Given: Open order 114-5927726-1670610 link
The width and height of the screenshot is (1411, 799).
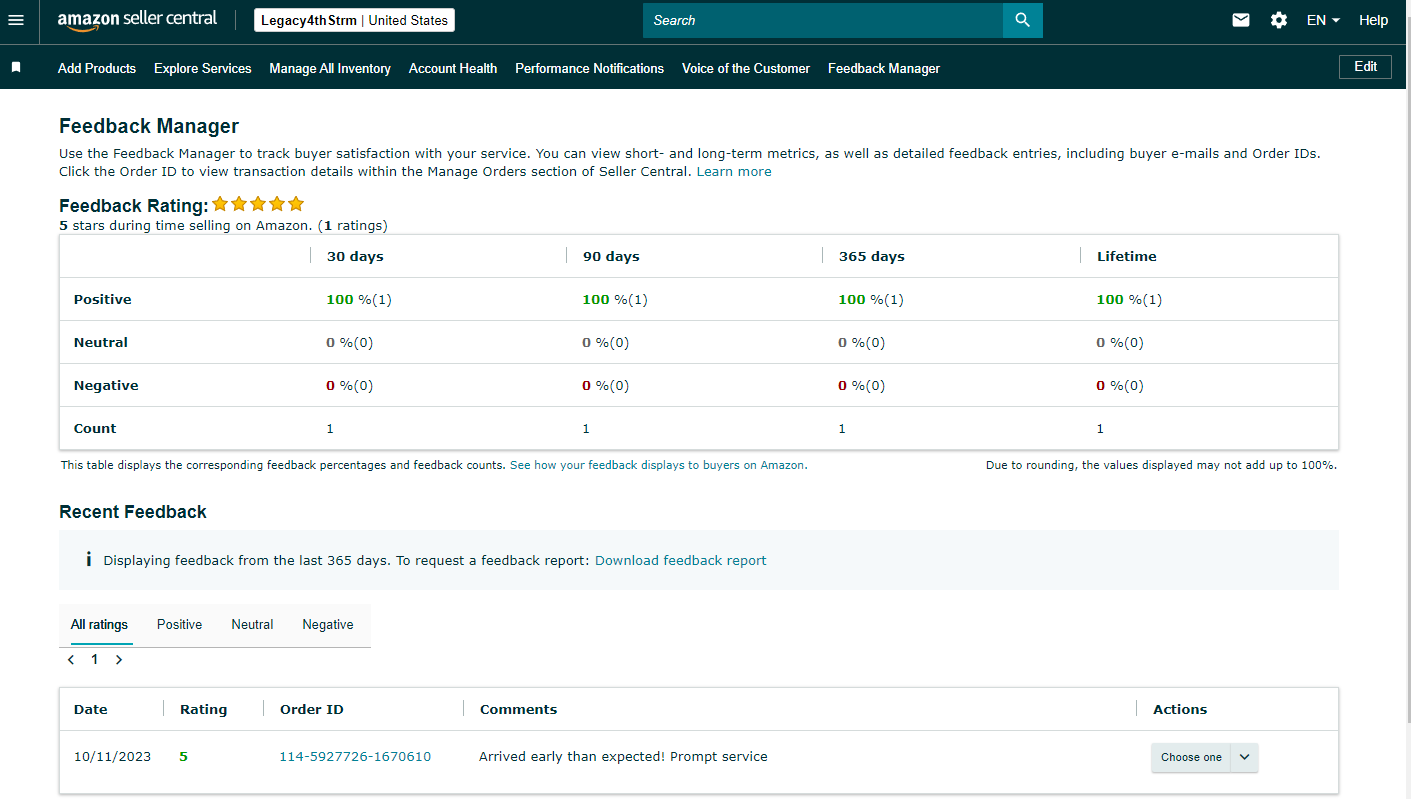Looking at the screenshot, I should click(355, 756).
